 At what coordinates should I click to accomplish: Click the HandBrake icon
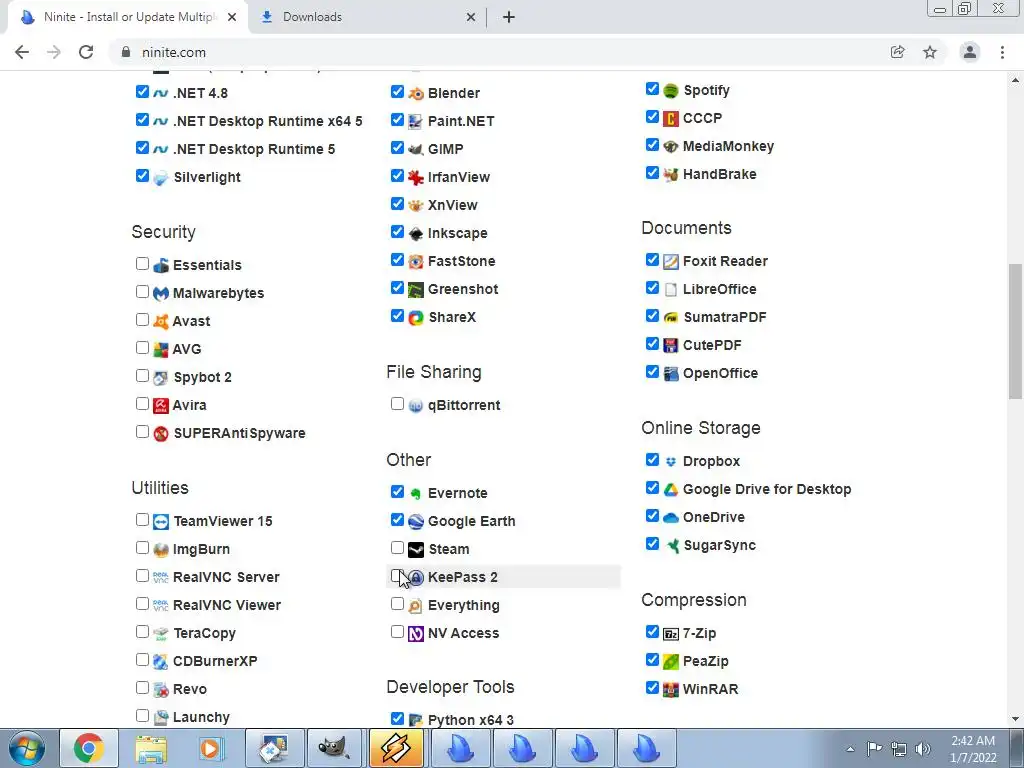(x=671, y=174)
